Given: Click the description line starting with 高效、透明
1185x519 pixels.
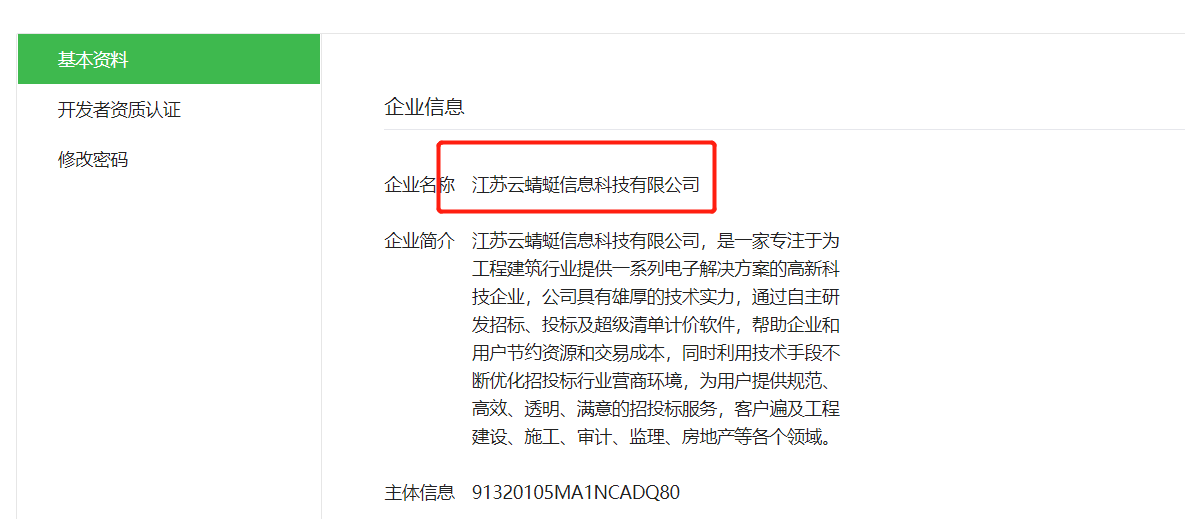Looking at the screenshot, I should pyautogui.click(x=655, y=409).
